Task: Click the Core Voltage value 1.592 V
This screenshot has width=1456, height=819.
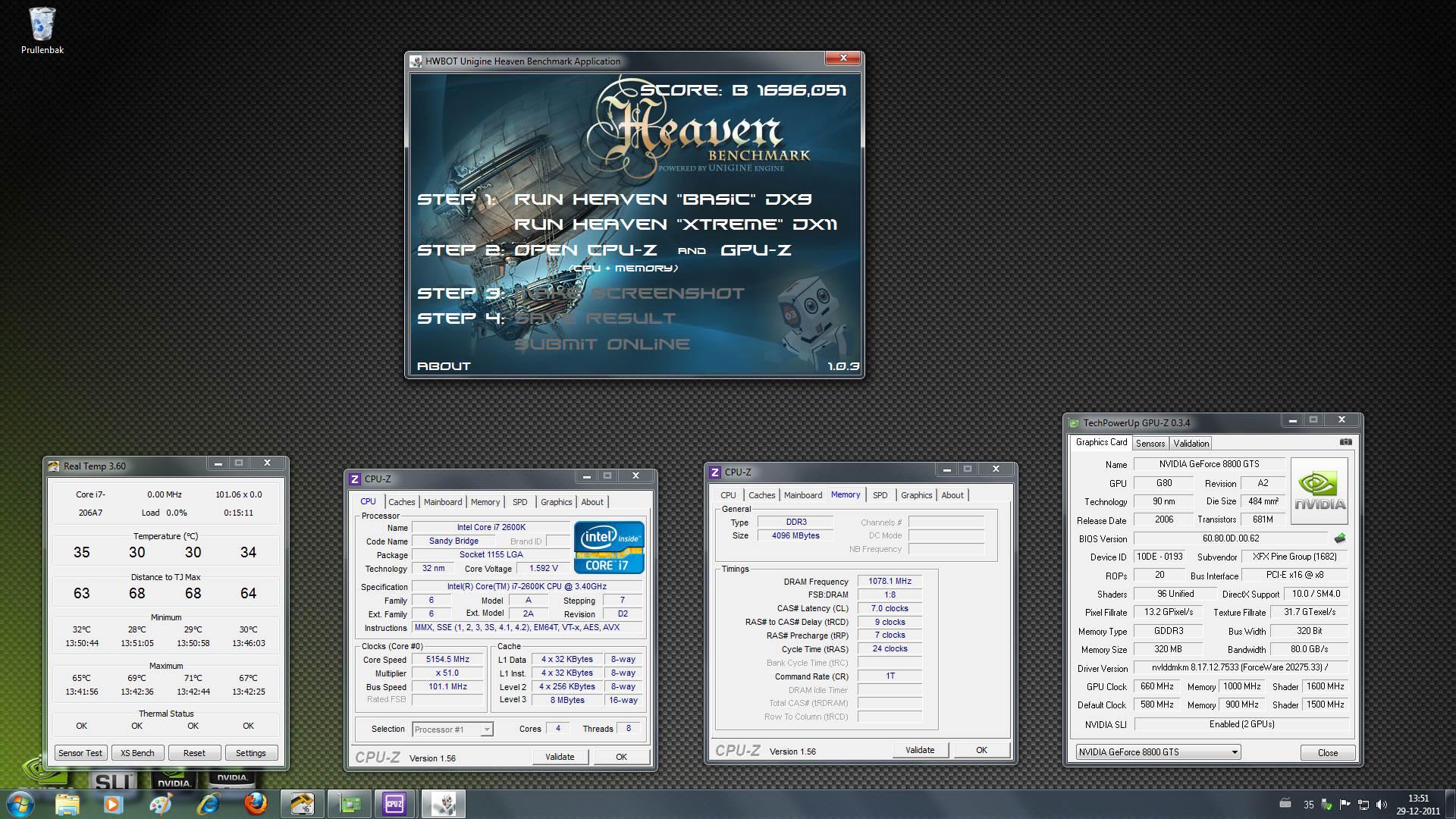Action: (543, 568)
